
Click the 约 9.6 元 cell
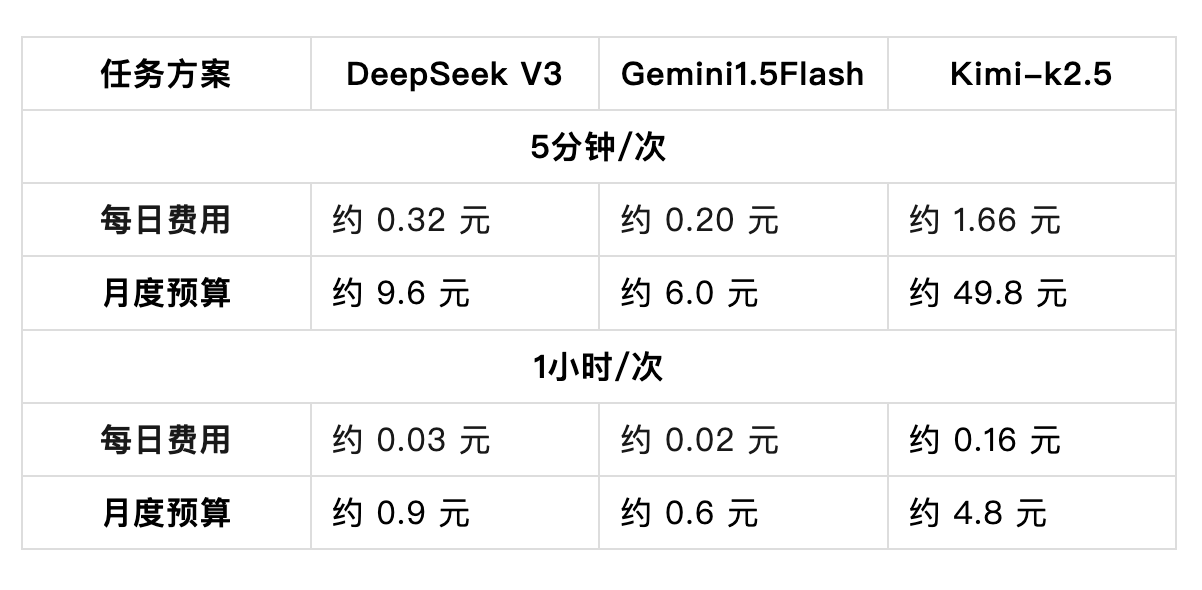[x=401, y=293]
